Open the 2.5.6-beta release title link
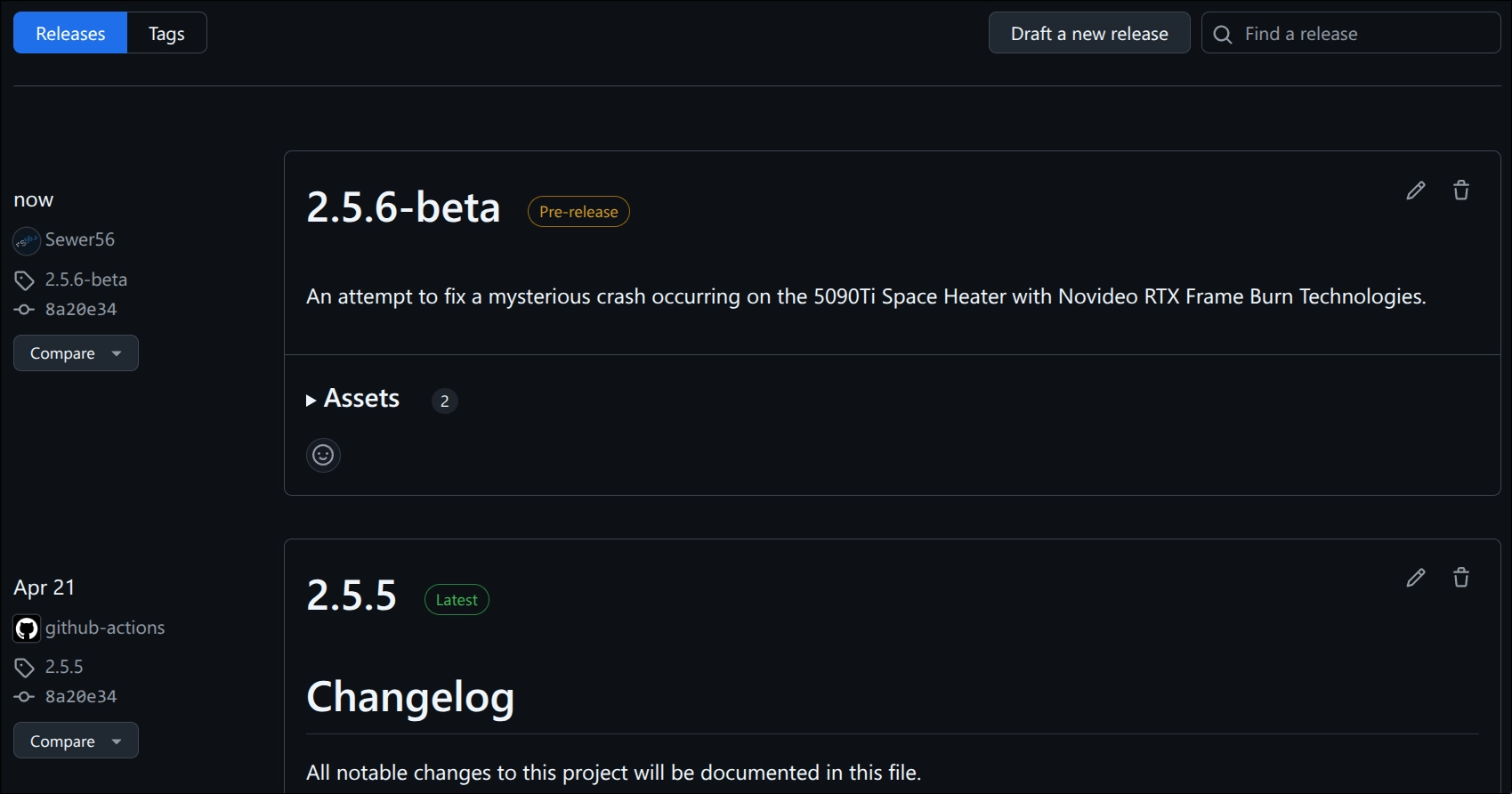This screenshot has height=794, width=1512. tap(403, 207)
